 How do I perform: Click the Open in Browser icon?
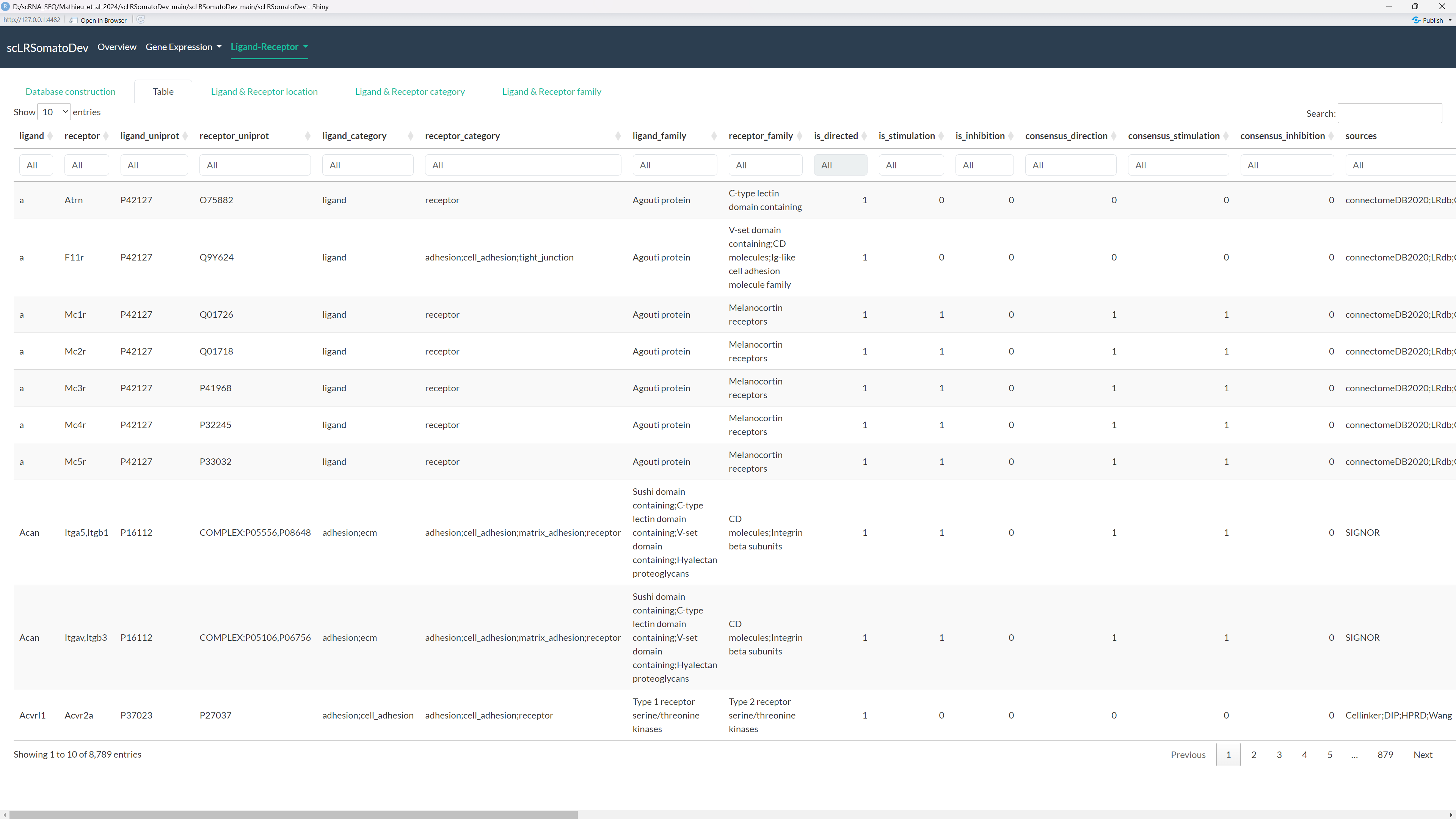pyautogui.click(x=74, y=19)
